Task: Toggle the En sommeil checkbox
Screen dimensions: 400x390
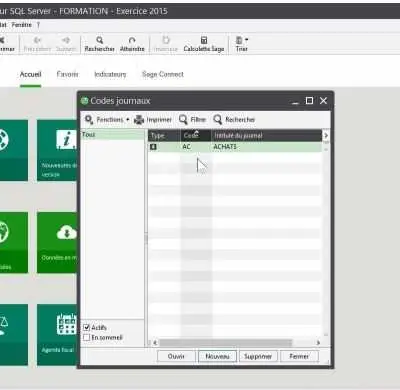Action: tap(87, 337)
